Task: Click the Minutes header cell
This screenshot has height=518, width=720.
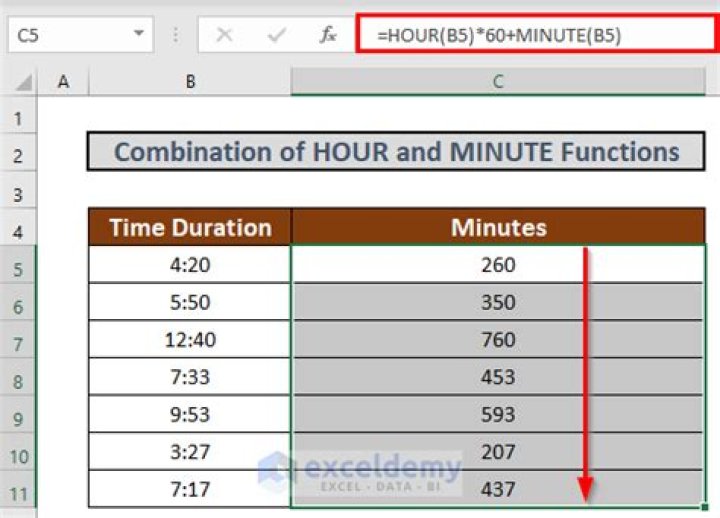Action: point(497,228)
